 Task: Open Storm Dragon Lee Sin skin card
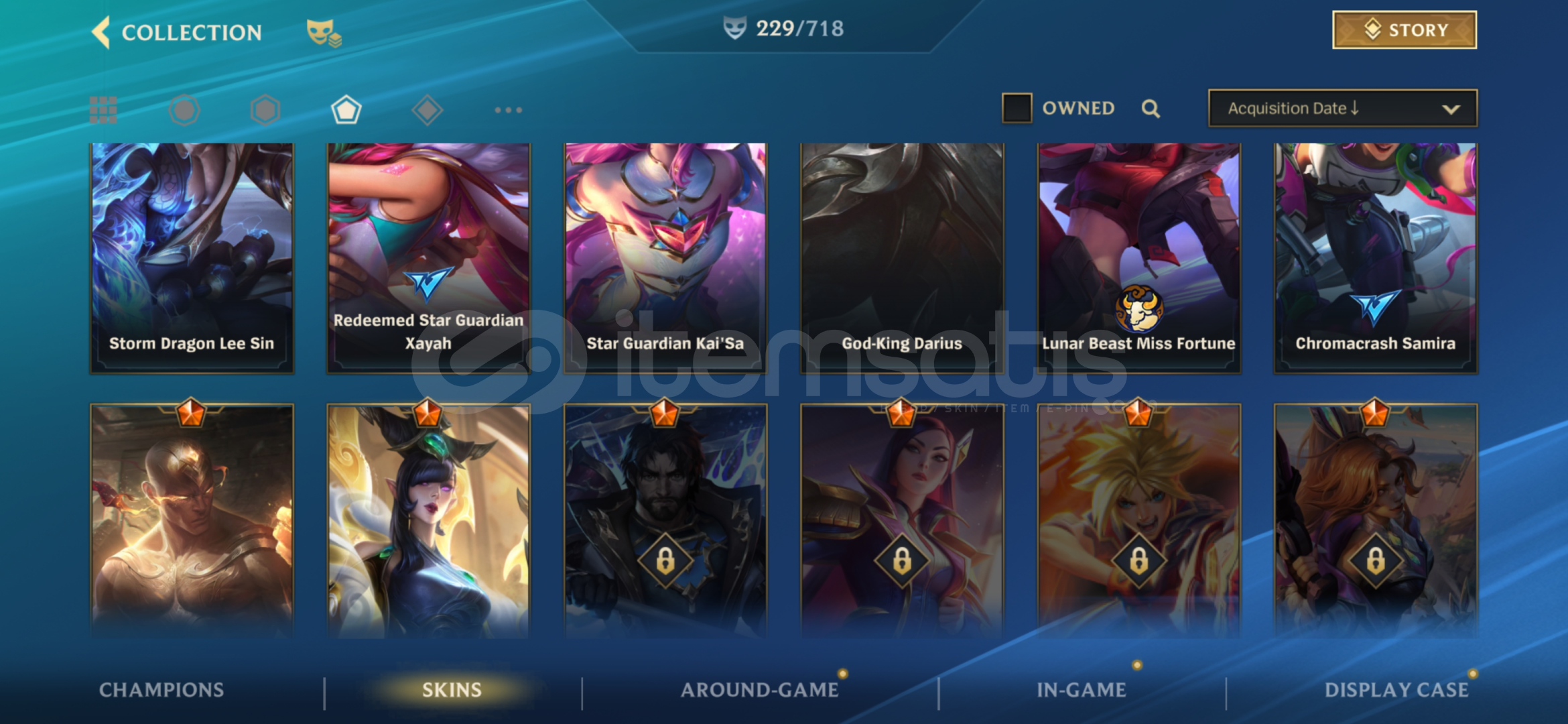(192, 258)
